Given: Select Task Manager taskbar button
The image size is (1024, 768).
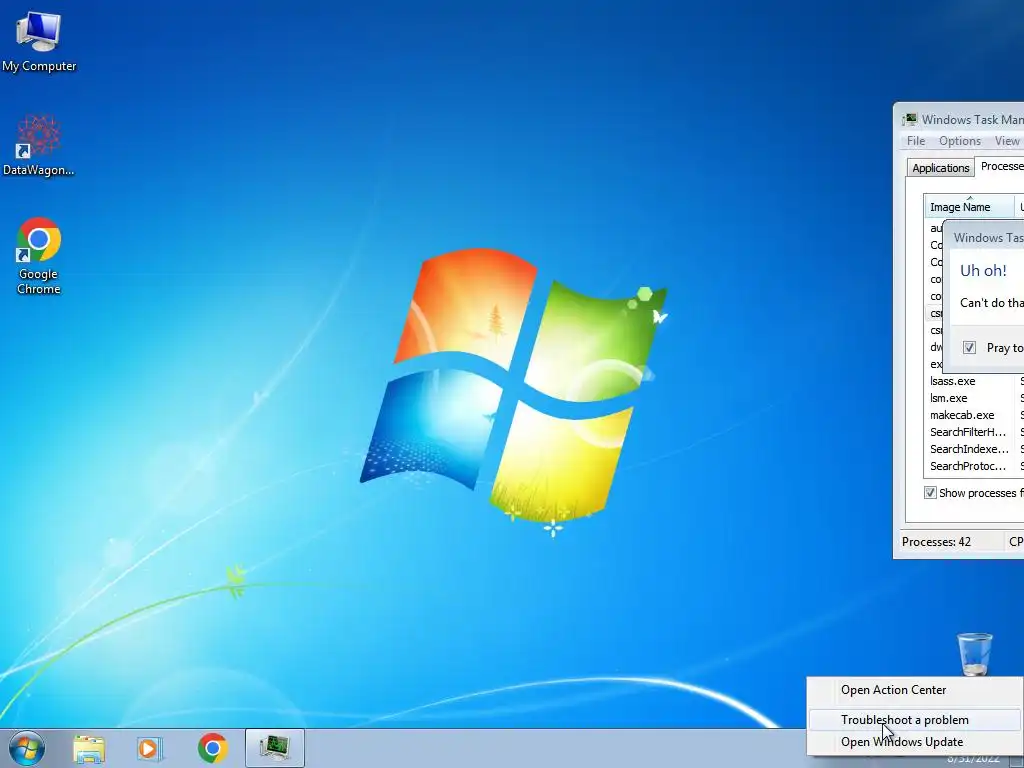Looking at the screenshot, I should point(275,748).
